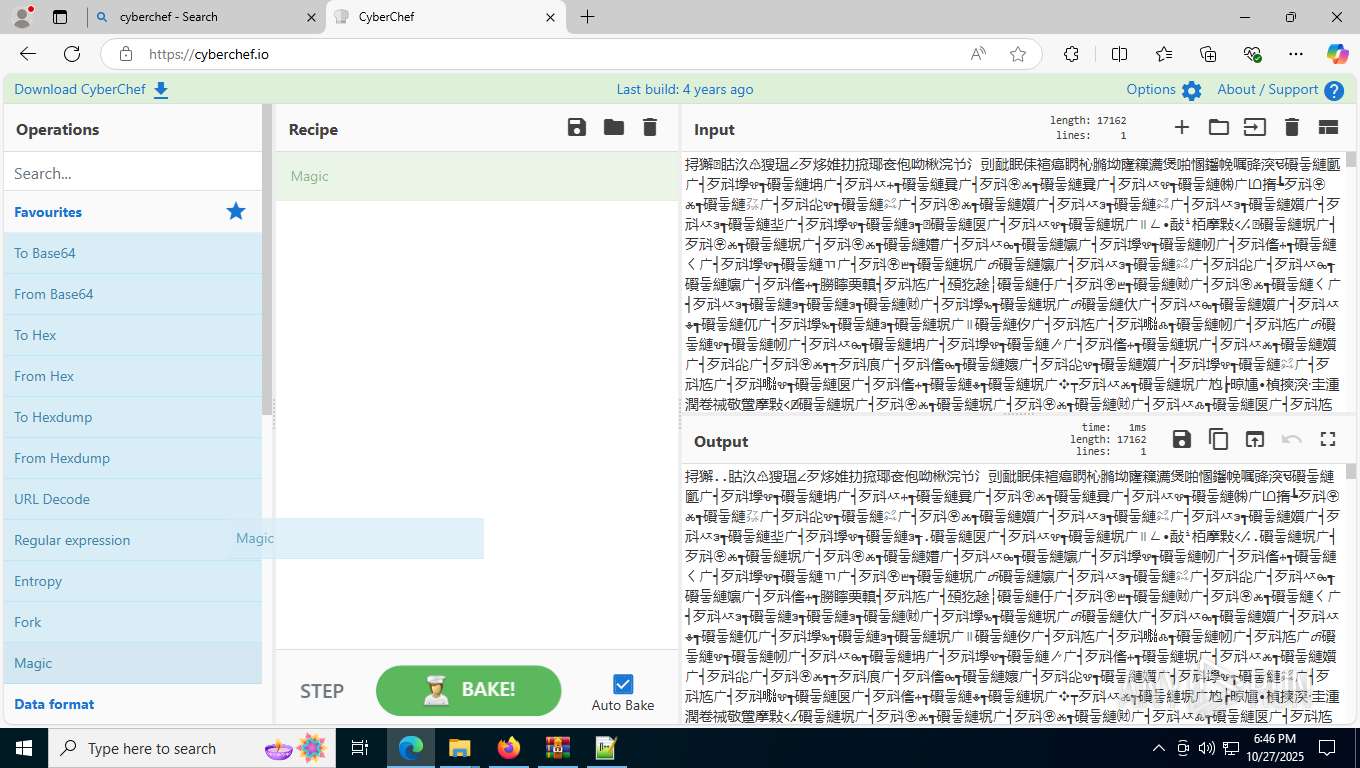1360x768 pixels.
Task: Select To Base64 operation
Action: click(x=133, y=253)
